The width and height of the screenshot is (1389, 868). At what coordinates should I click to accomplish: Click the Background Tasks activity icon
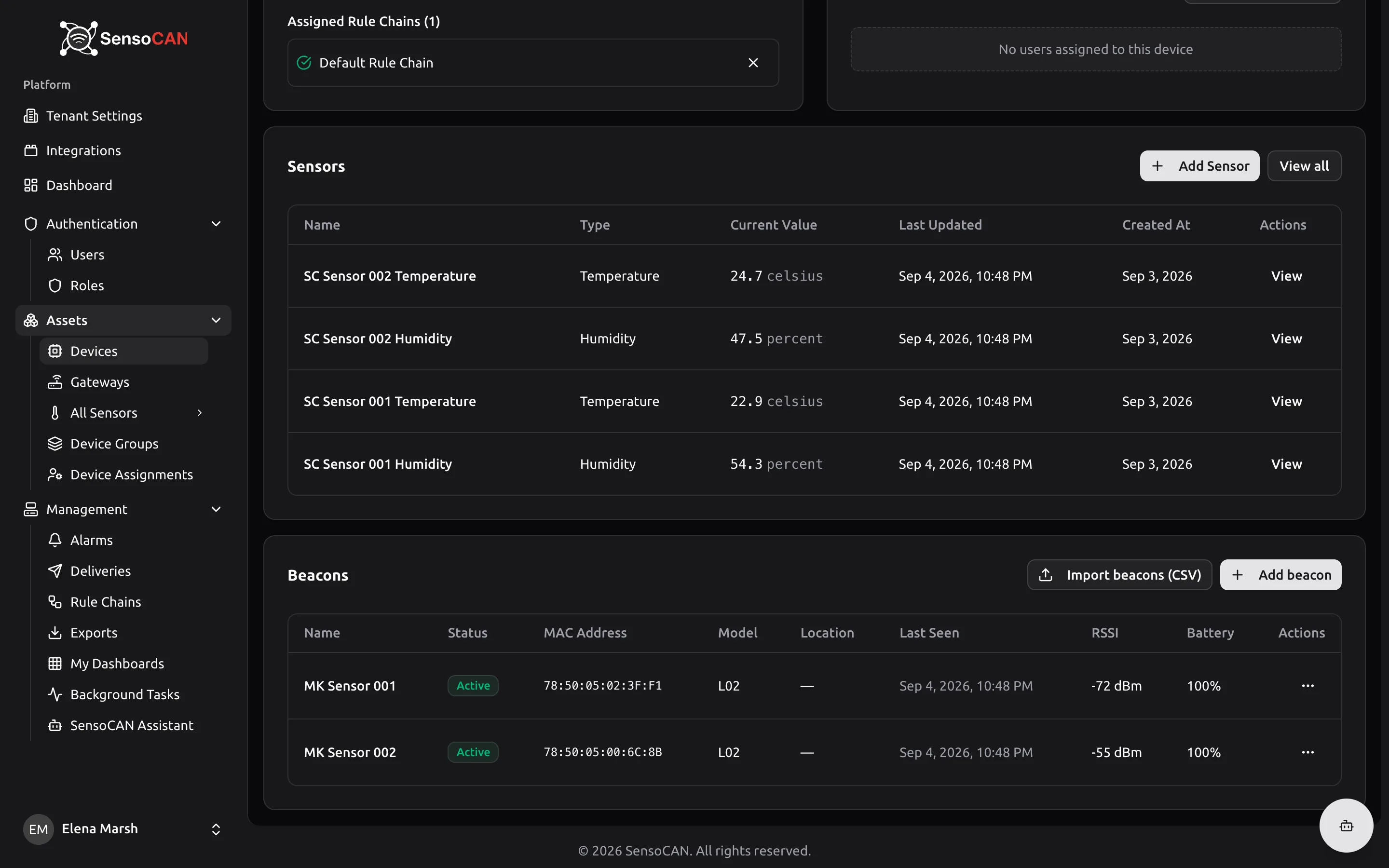54,694
